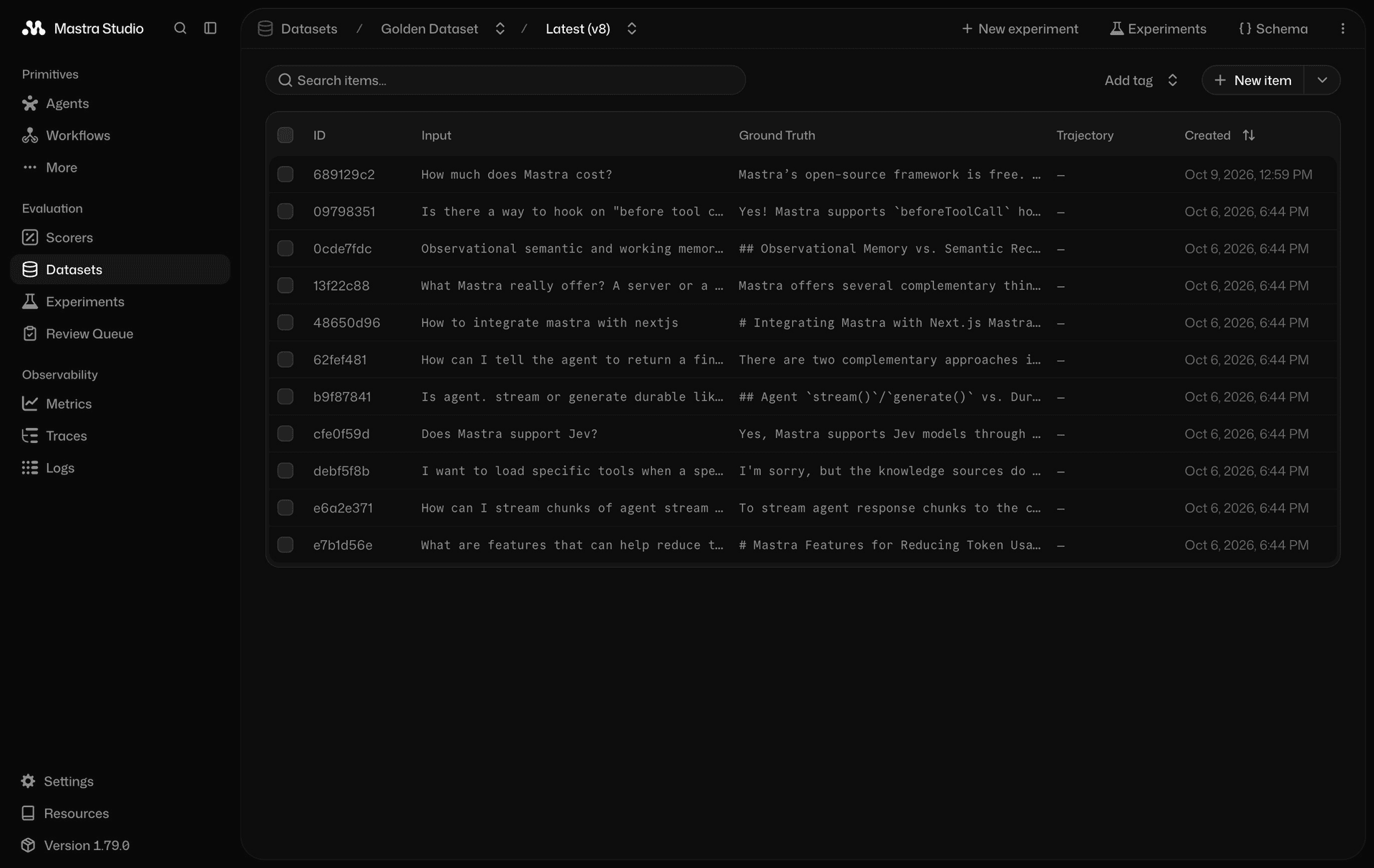
Task: Sort by Created using the arrows icon
Action: tap(1249, 135)
